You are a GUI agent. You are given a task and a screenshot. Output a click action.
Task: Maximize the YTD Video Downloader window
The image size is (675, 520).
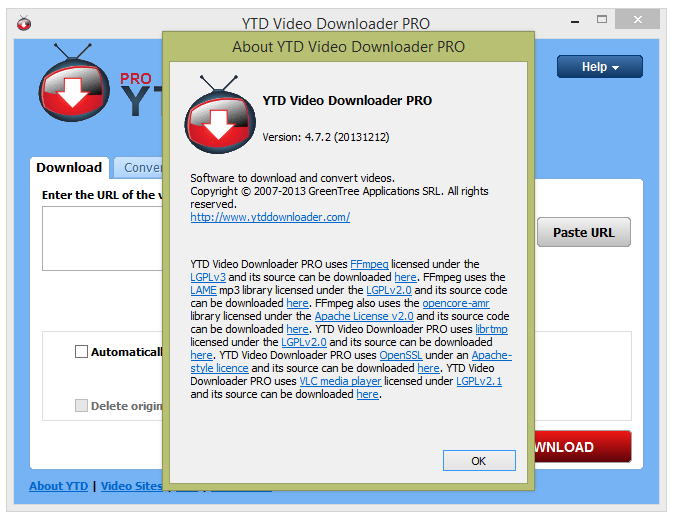tap(602, 19)
